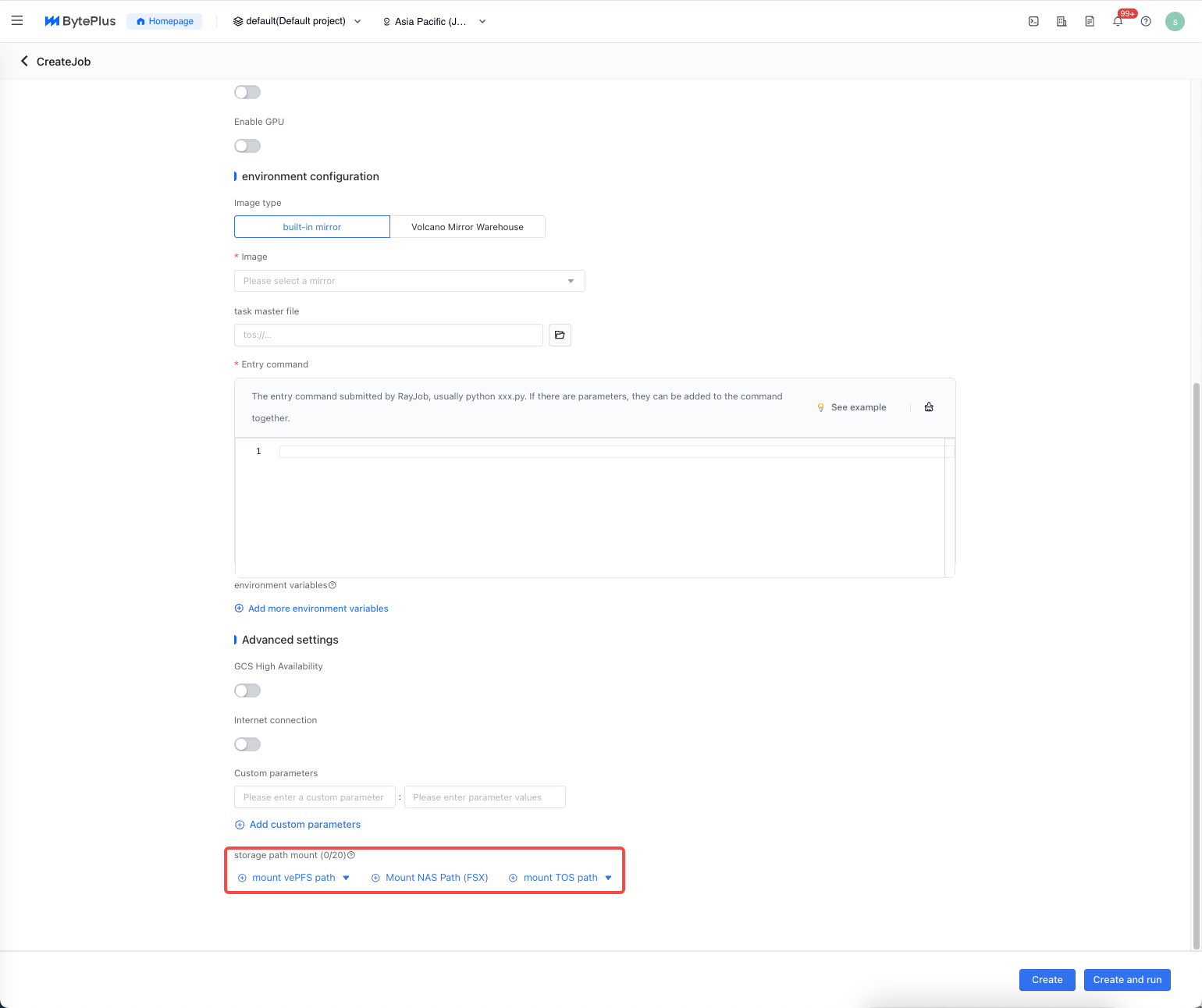The width and height of the screenshot is (1202, 1008).
Task: Open the hamburger navigation menu
Action: click(17, 21)
